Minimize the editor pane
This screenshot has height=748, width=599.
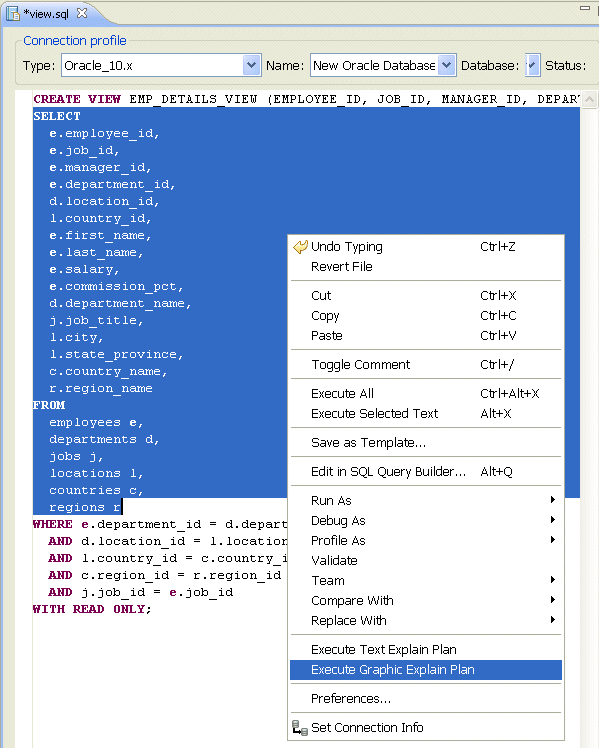[585, 8]
